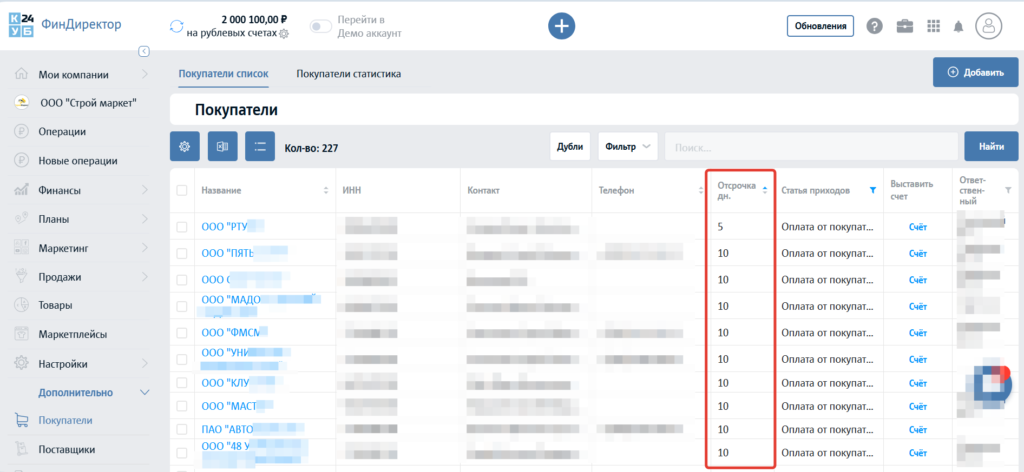Toggle the Demo account switch
1024x472 pixels.
click(320, 27)
